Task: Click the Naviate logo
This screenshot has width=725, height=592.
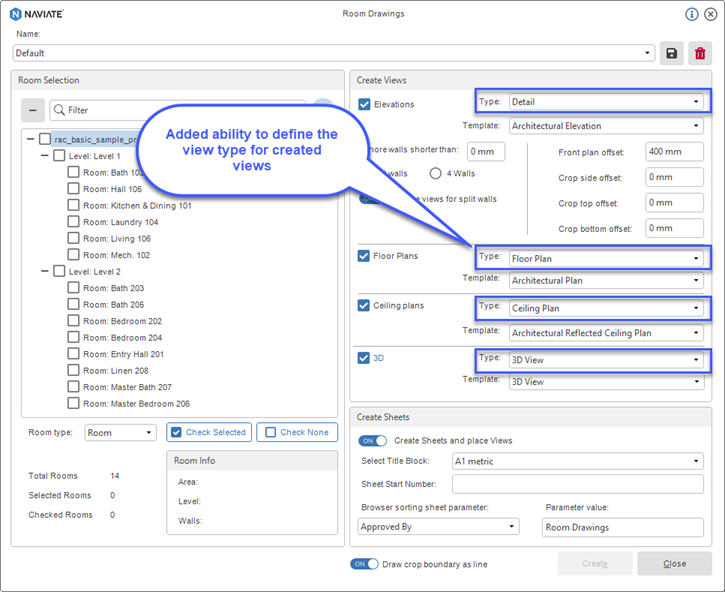Action: pyautogui.click(x=37, y=14)
